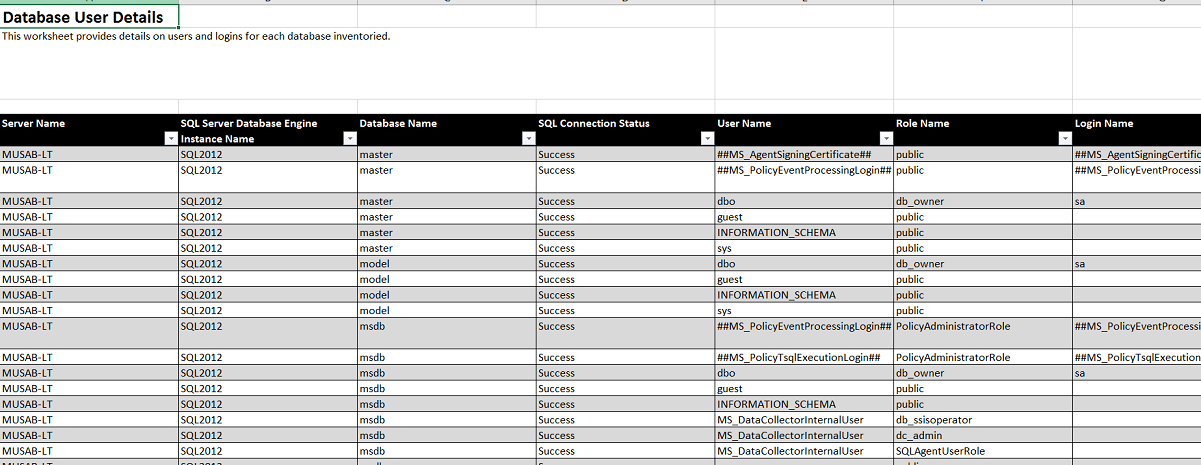Select PolicyAdministratorRole cell beside msdb ##MS_PolicyEventProcessingLogin##
This screenshot has width=1201, height=465.
tap(983, 334)
